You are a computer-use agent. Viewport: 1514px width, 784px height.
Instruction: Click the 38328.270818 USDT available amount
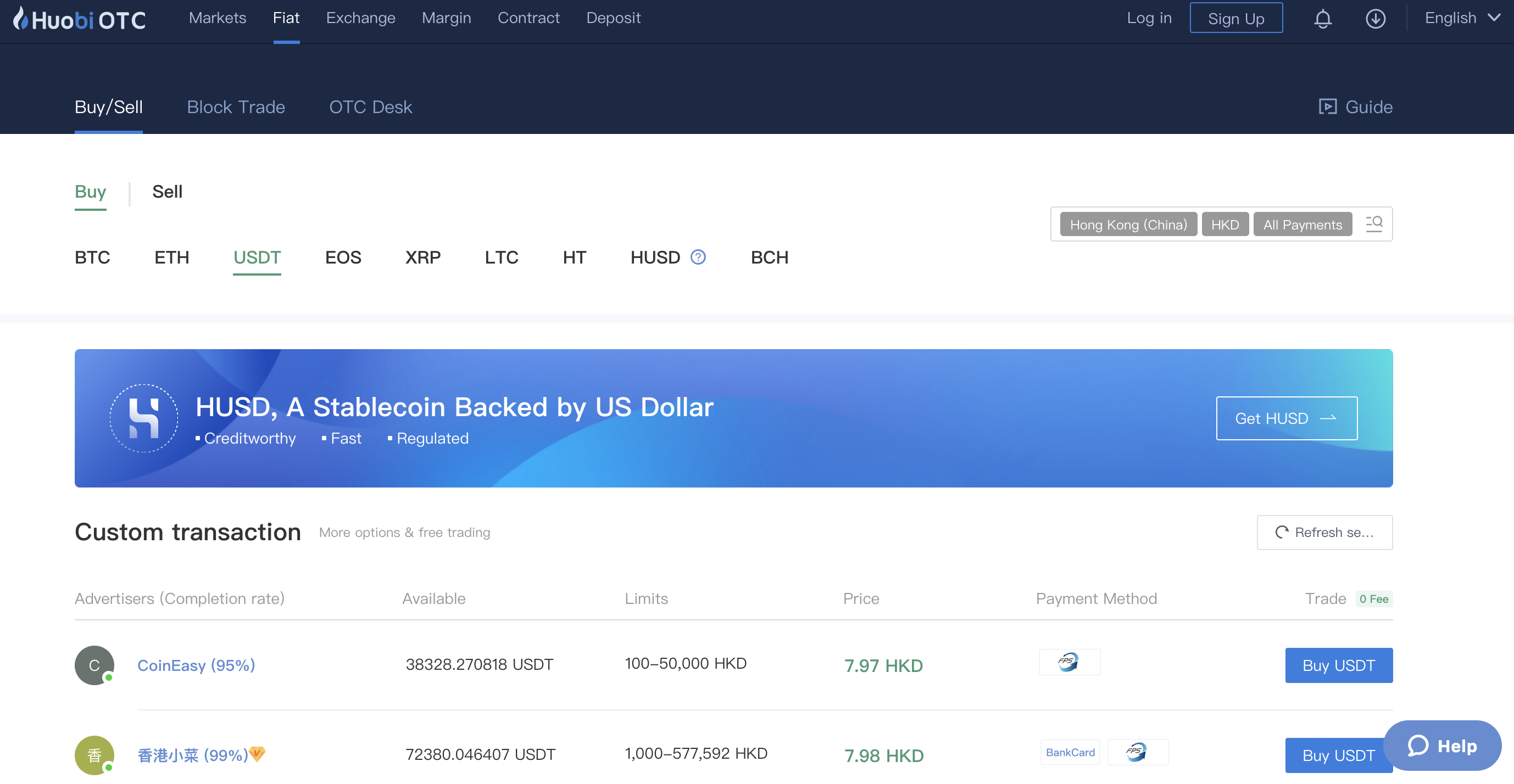479,664
